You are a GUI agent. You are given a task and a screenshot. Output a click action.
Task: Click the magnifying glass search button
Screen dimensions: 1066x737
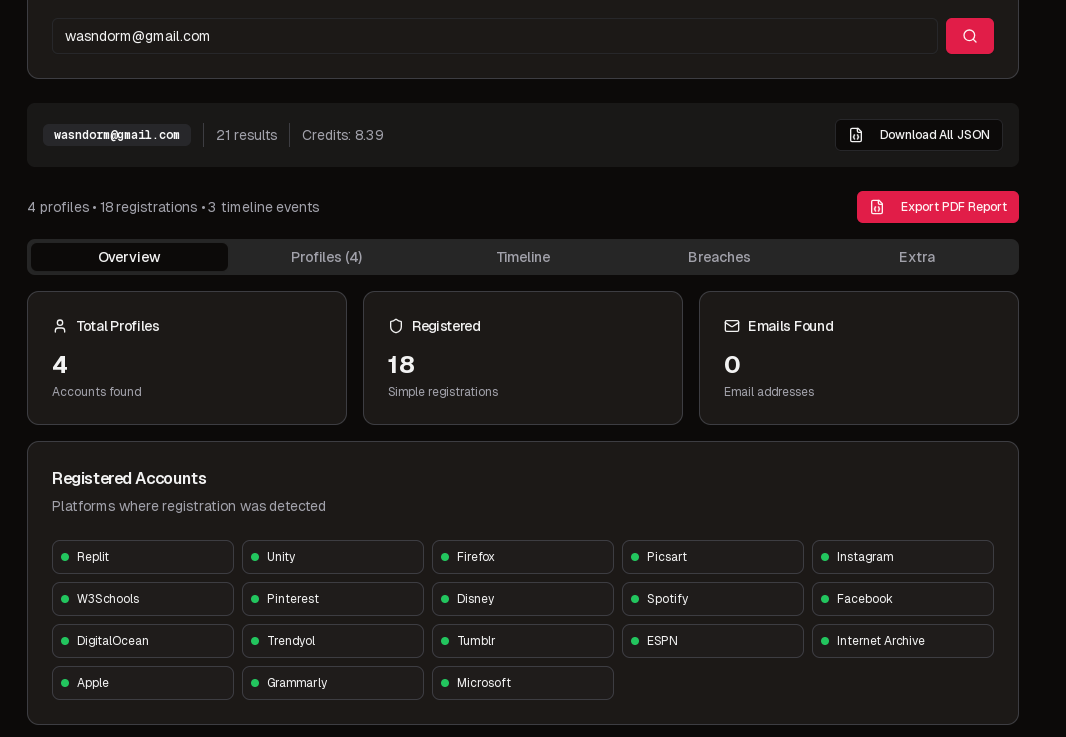click(969, 36)
